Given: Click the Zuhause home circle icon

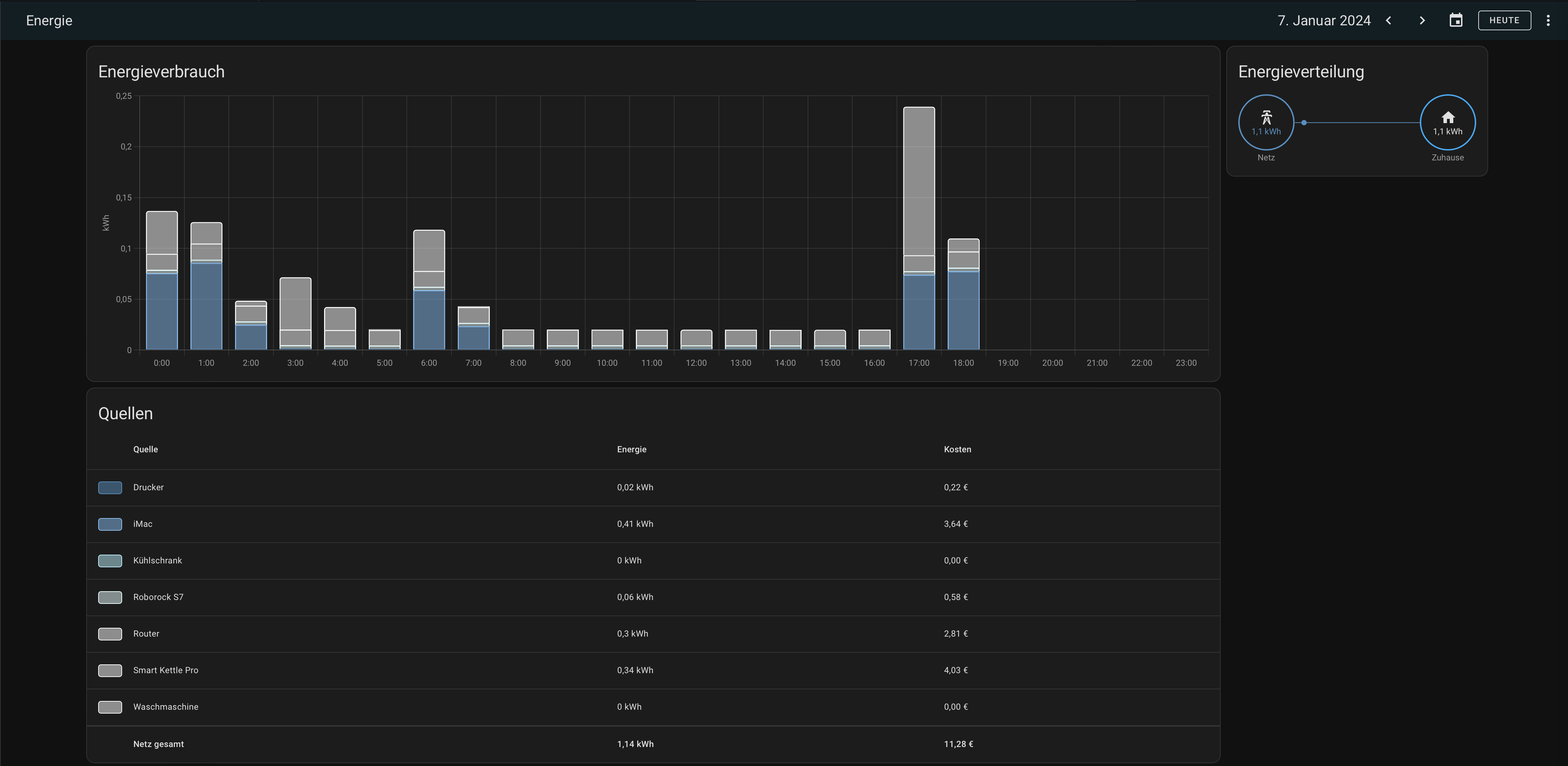Looking at the screenshot, I should click(x=1447, y=122).
